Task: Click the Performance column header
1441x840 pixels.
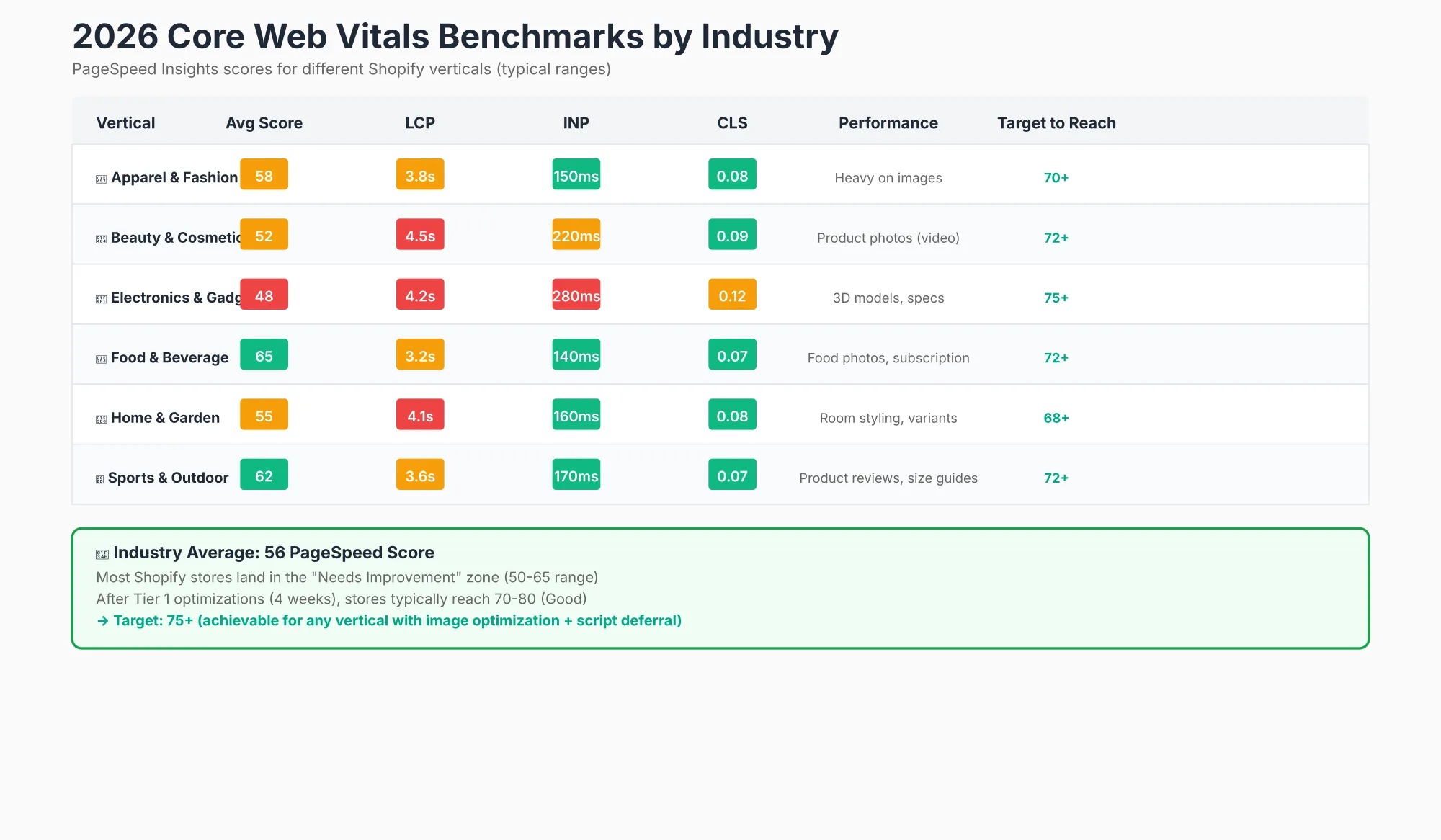Action: pyautogui.click(x=888, y=123)
